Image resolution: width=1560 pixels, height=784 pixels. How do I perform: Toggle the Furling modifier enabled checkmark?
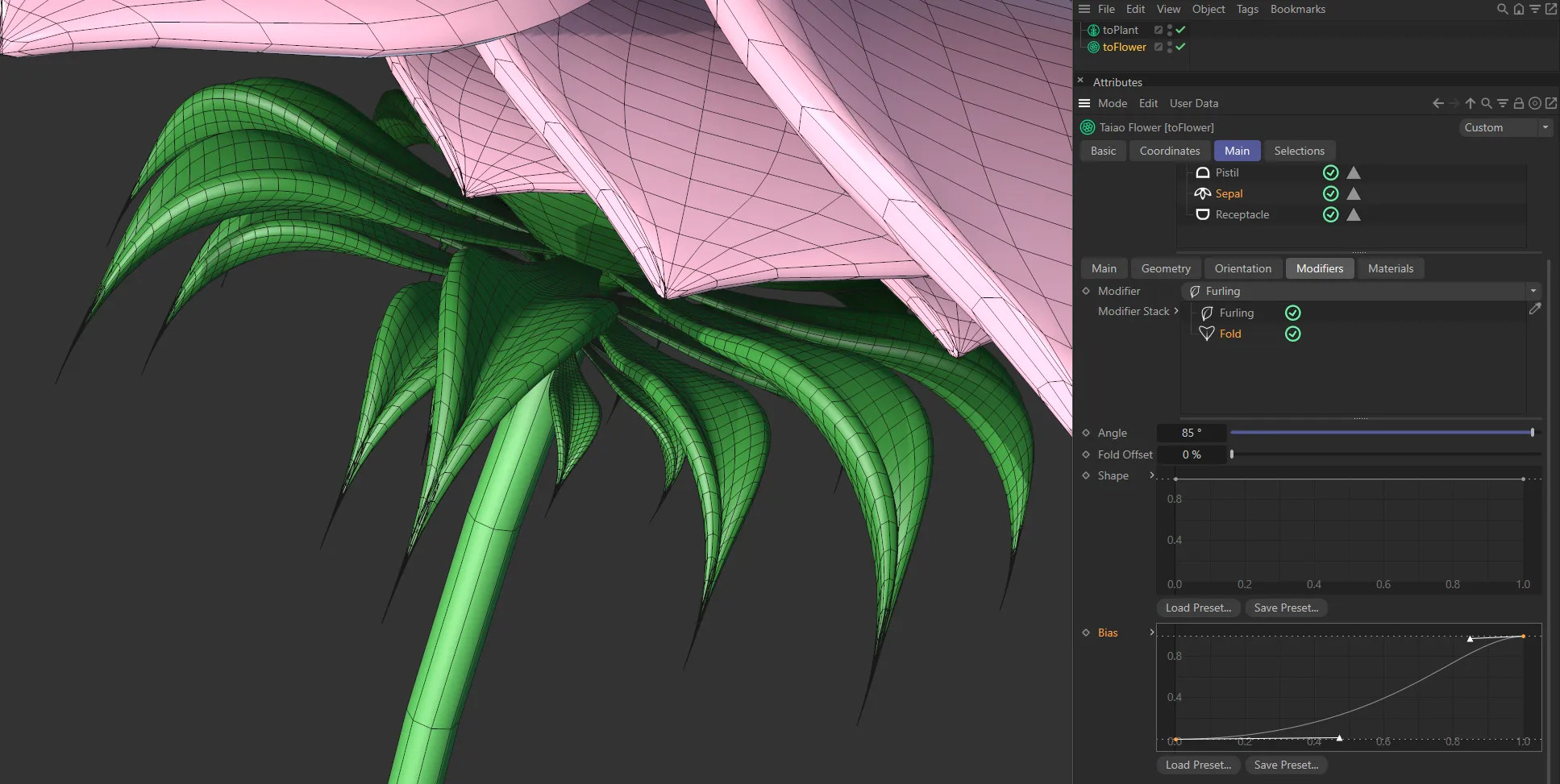(1293, 313)
